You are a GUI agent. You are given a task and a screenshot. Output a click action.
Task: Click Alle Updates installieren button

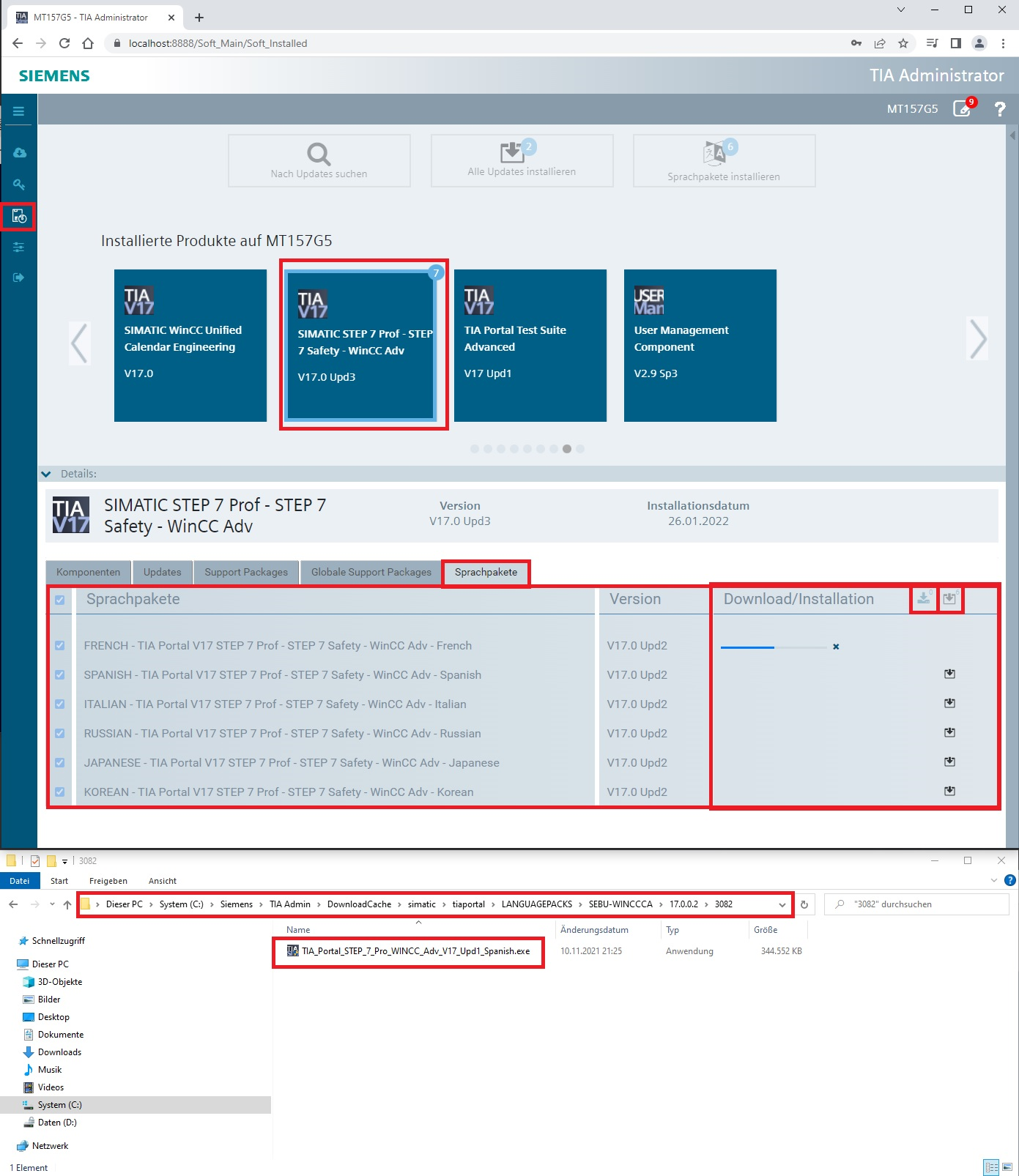[x=522, y=160]
